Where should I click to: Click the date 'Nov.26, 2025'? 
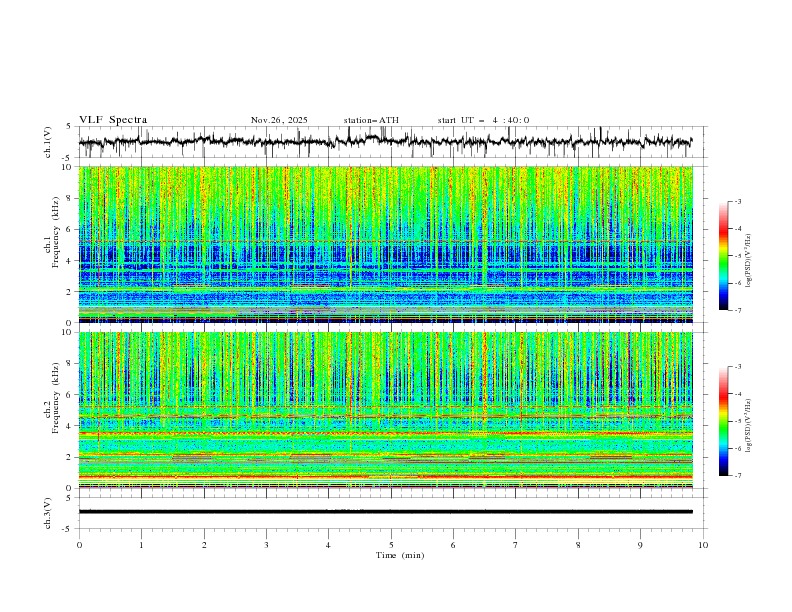[x=279, y=120]
